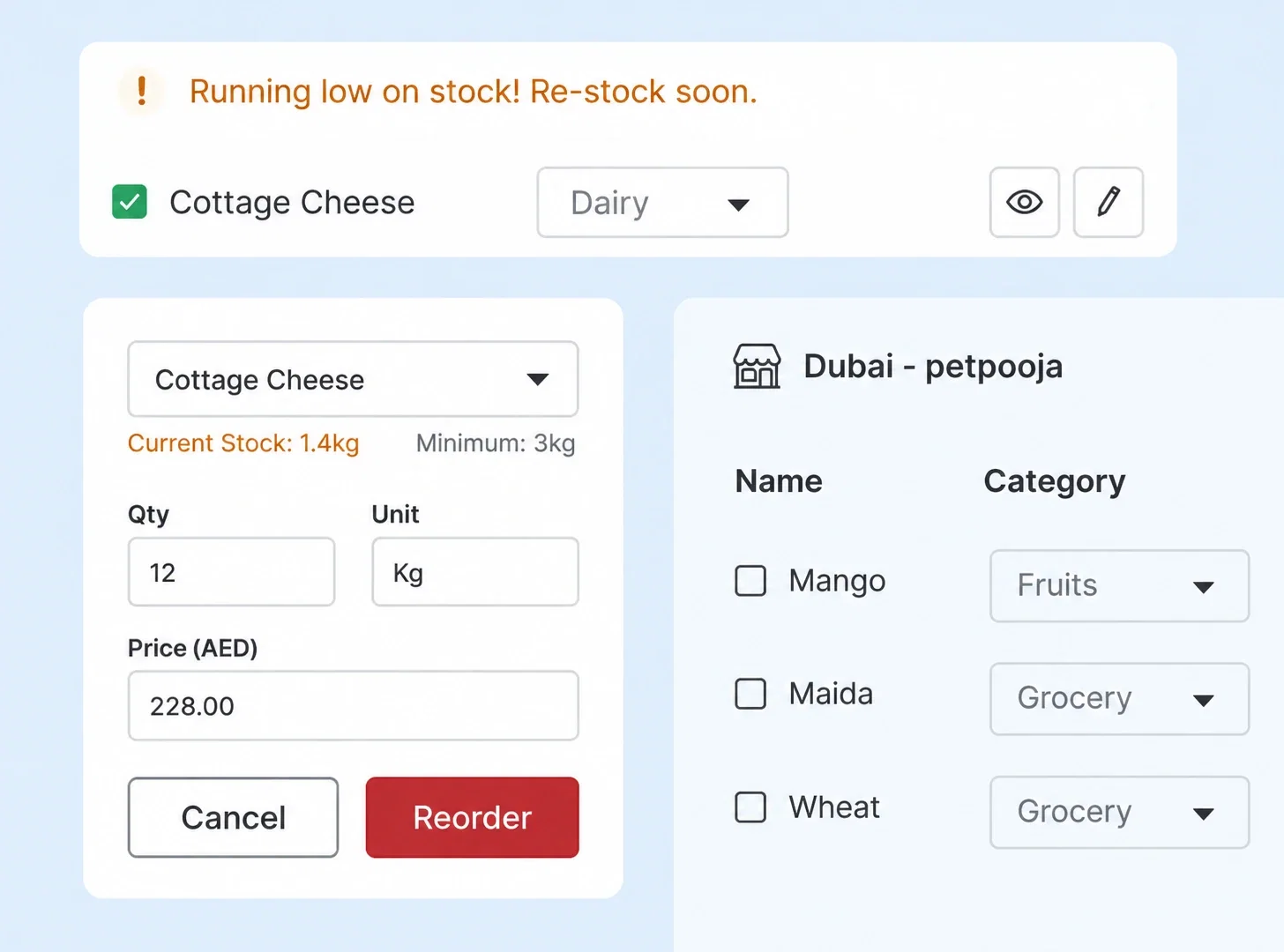
Task: Tick the Wheat checkbox
Action: point(750,807)
